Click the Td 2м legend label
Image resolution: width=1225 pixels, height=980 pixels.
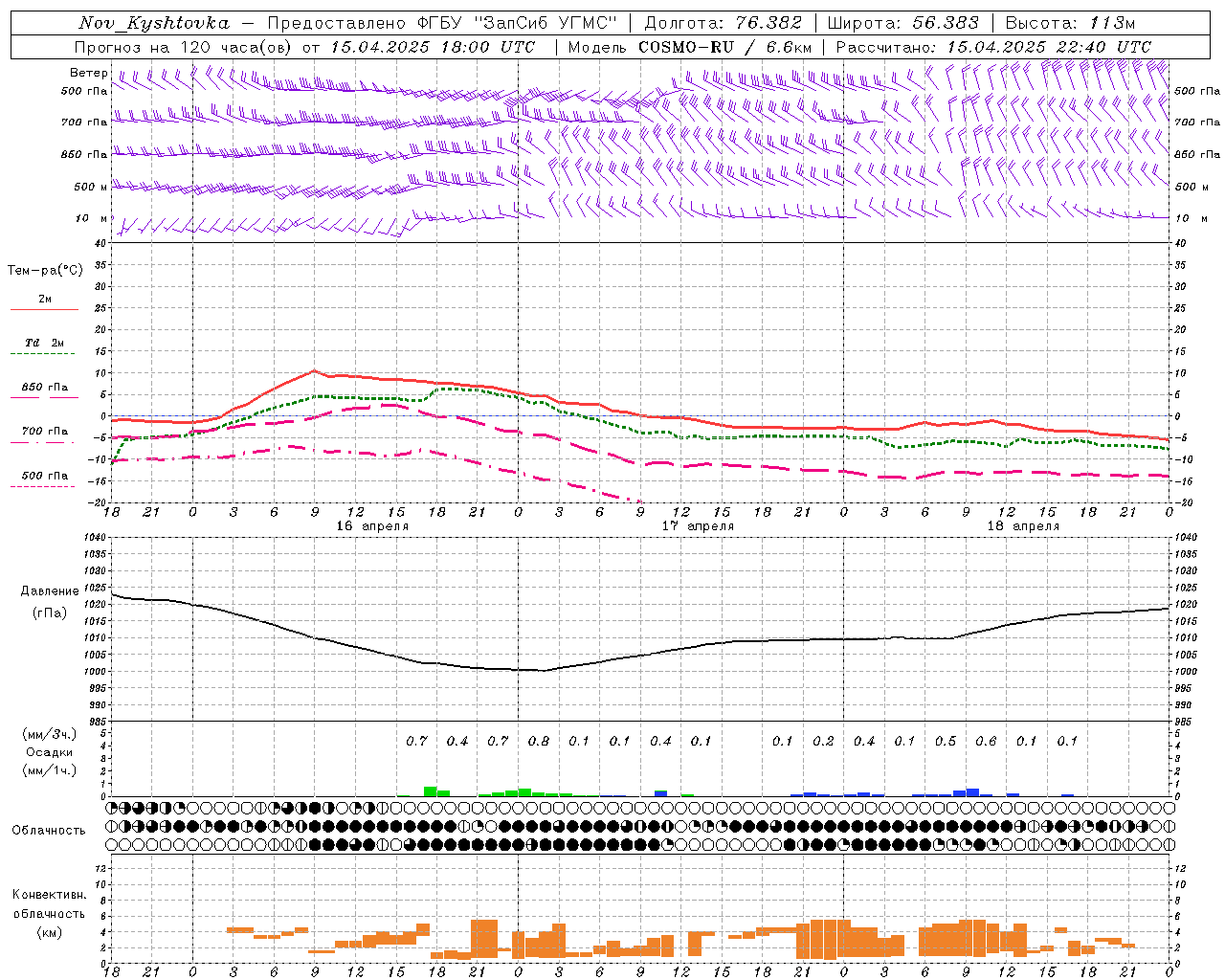coord(44,343)
